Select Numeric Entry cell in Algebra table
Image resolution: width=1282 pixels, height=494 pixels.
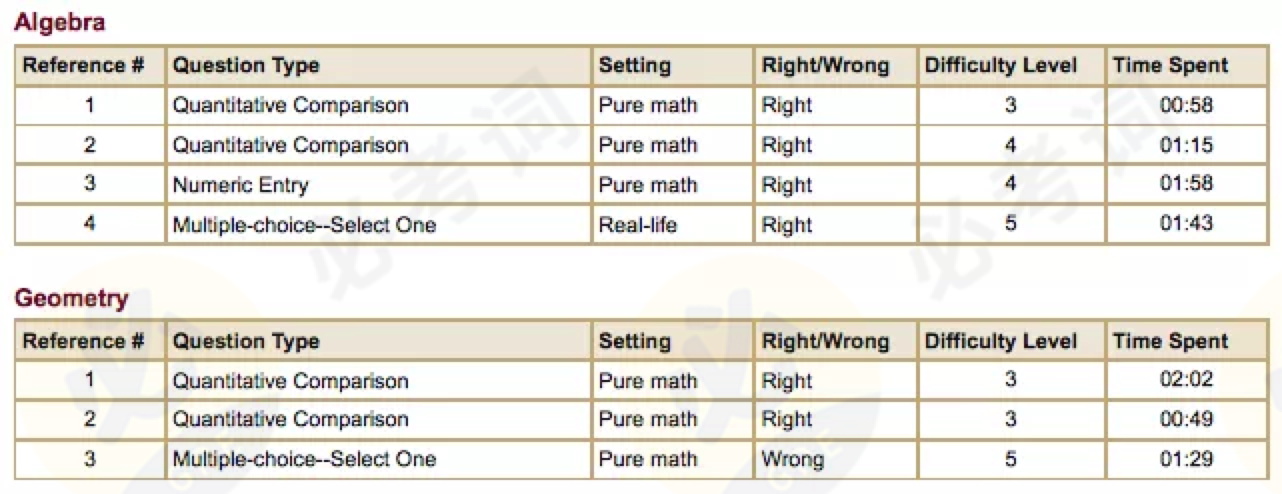(x=379, y=185)
